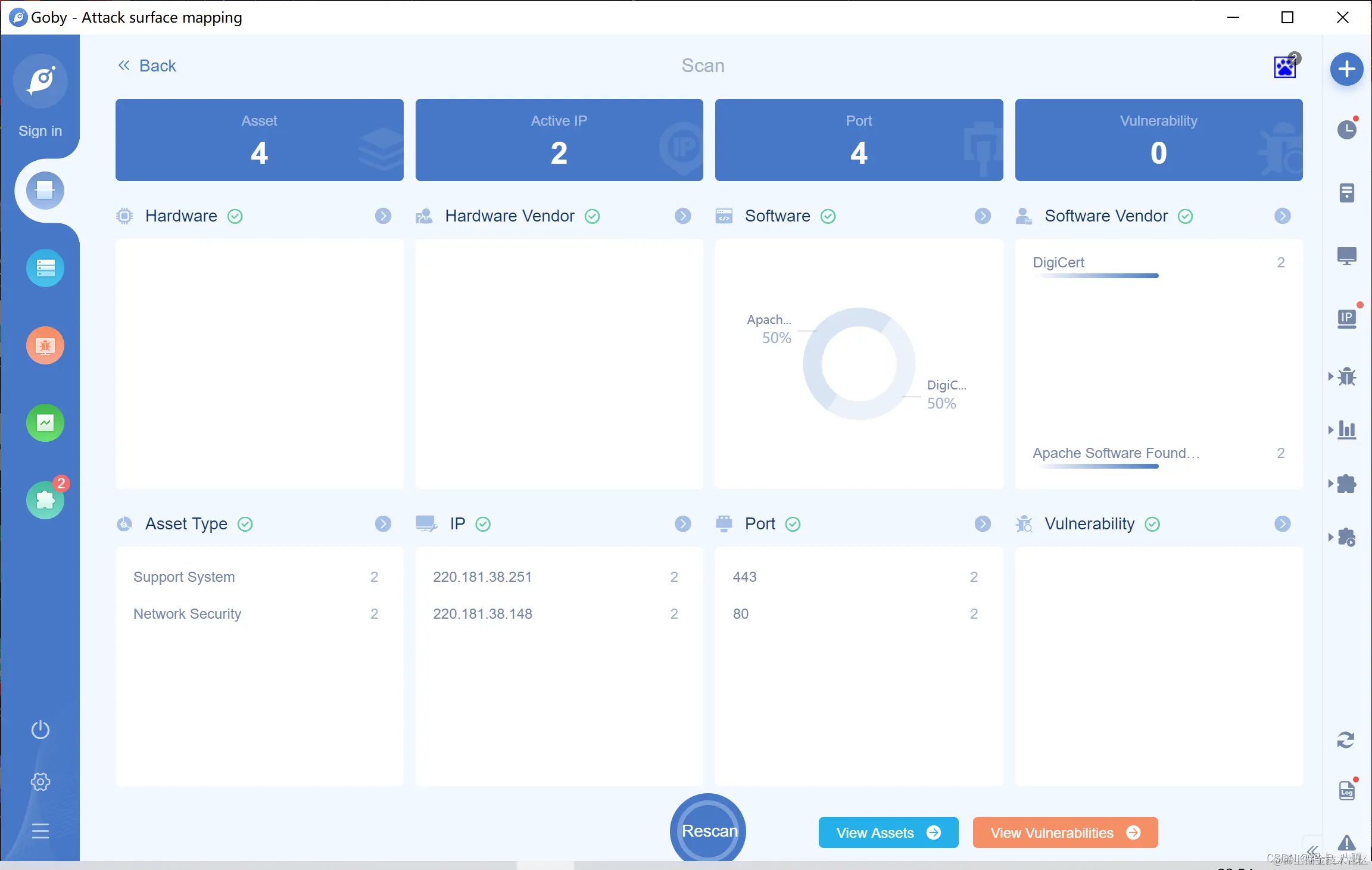Screen dimensions: 1372x870
Task: Open the green Report sidebar icon
Action: tap(45, 423)
